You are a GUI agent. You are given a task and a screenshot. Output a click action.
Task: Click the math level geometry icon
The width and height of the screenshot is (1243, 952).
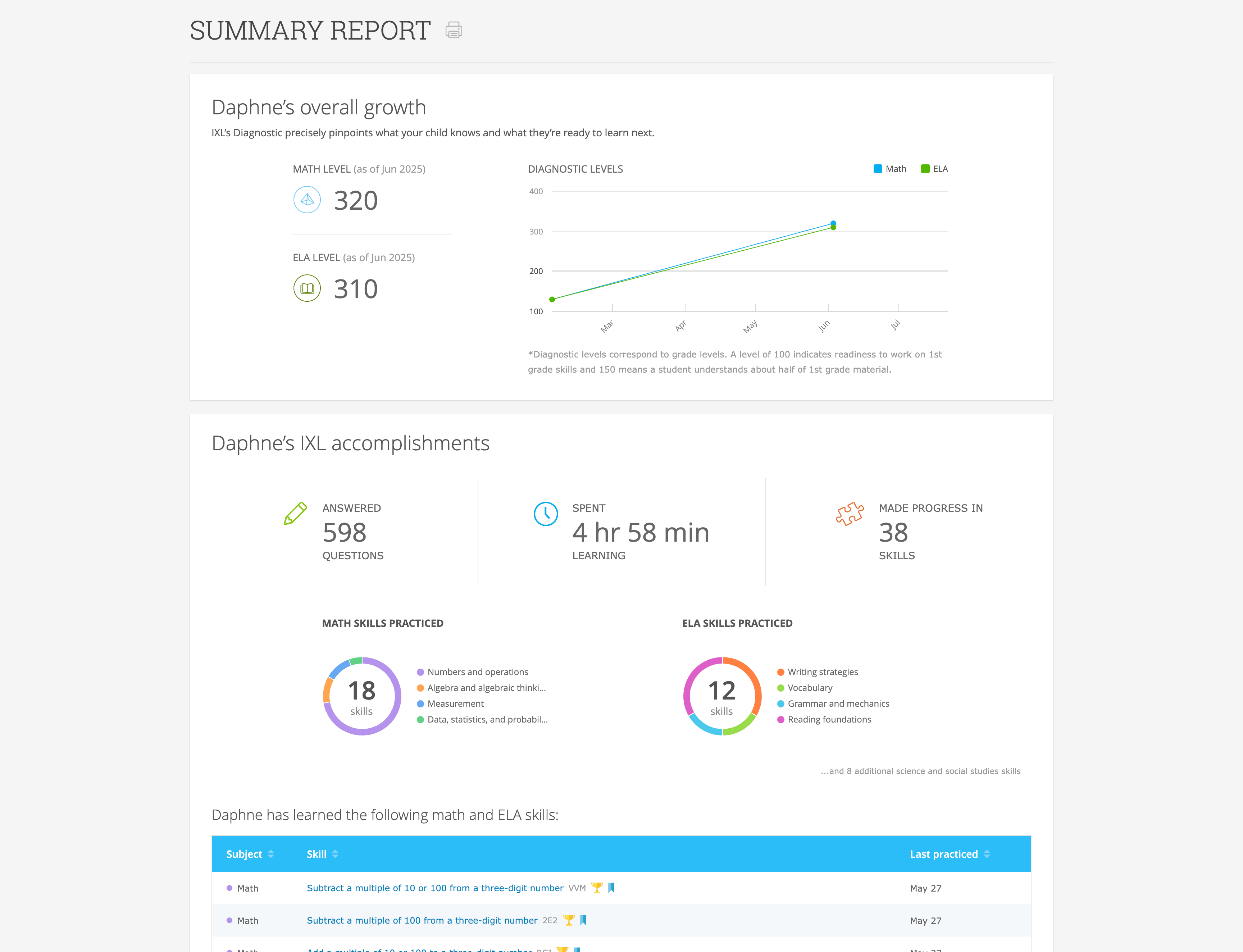307,200
